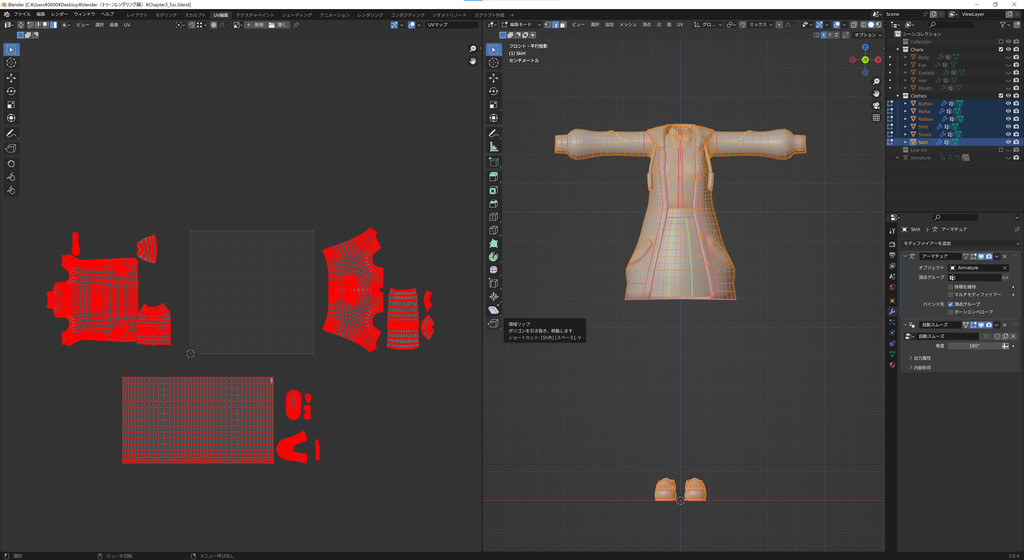The width and height of the screenshot is (1024, 560).
Task: Select the Measure tool in the 3D viewport
Action: (x=493, y=147)
